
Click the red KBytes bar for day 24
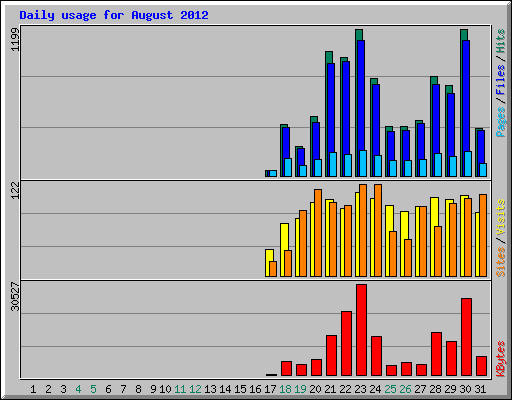tap(376, 356)
